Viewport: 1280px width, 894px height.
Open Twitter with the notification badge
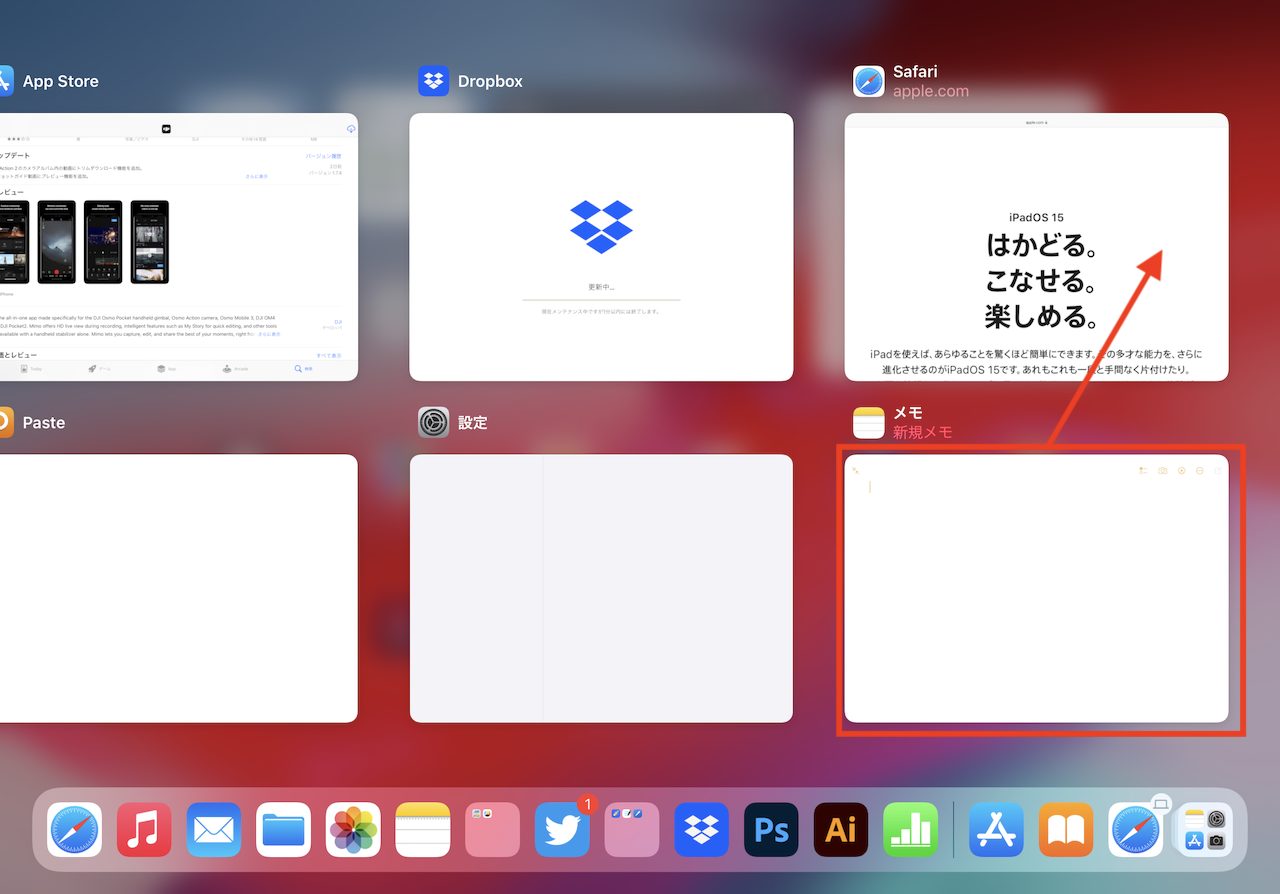coord(562,830)
